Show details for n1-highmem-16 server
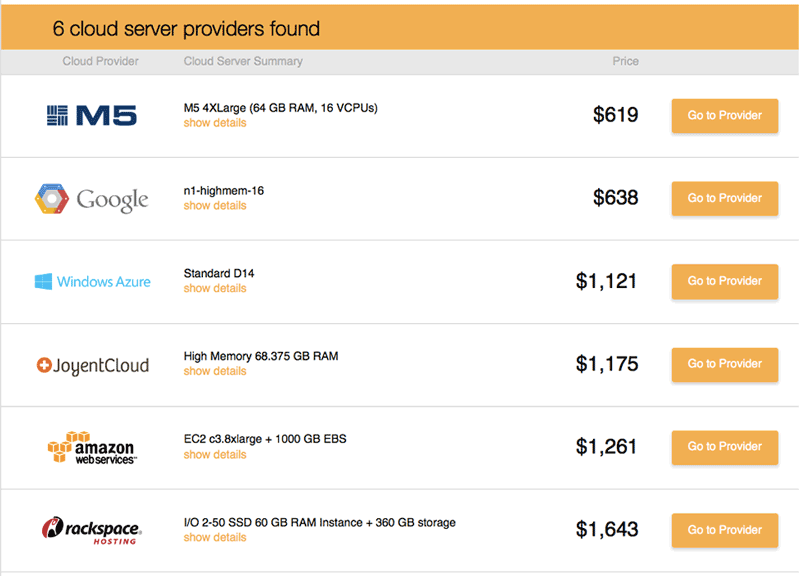 point(215,206)
